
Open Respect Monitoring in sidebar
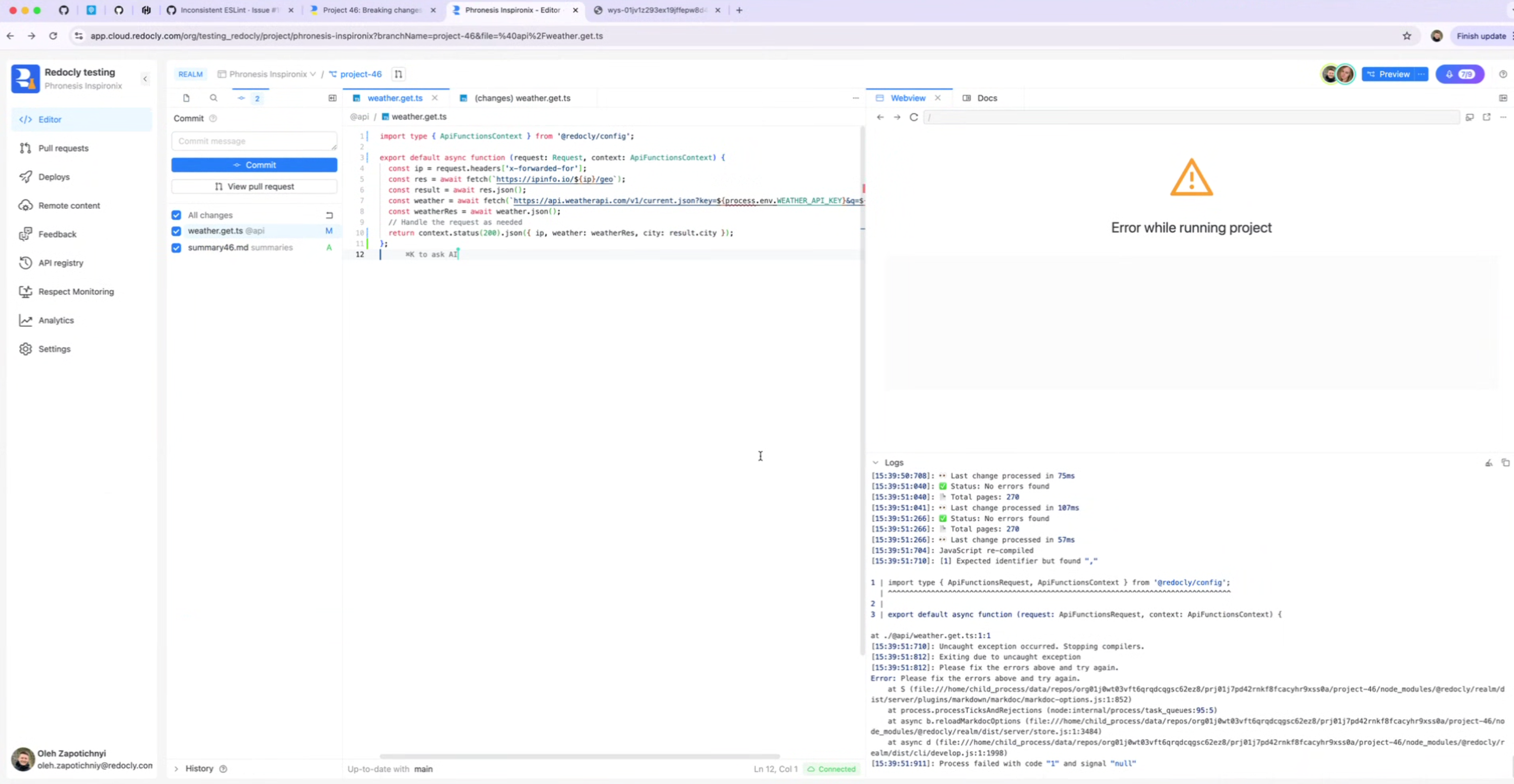click(81, 291)
